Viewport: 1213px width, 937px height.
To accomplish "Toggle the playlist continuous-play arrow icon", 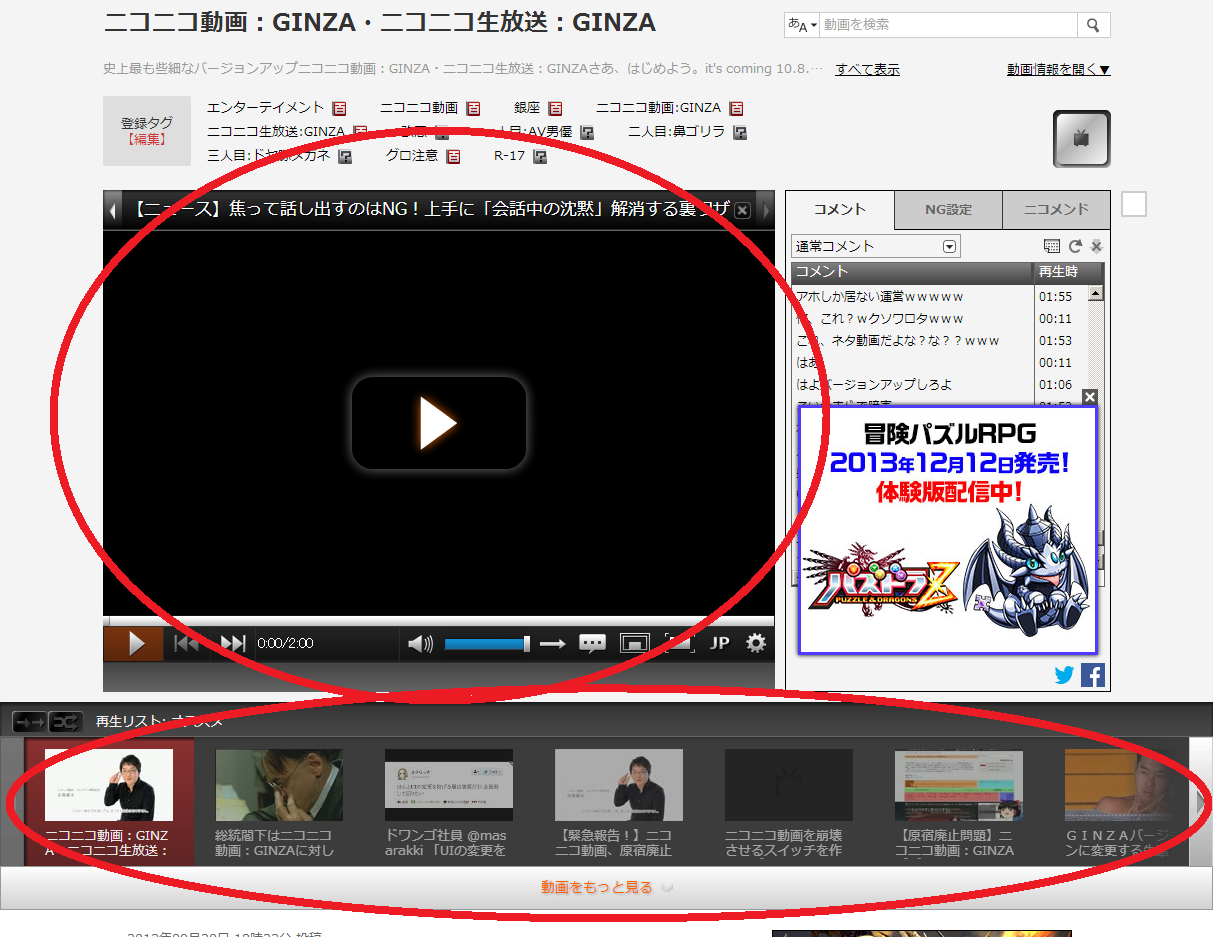I will pyautogui.click(x=29, y=721).
